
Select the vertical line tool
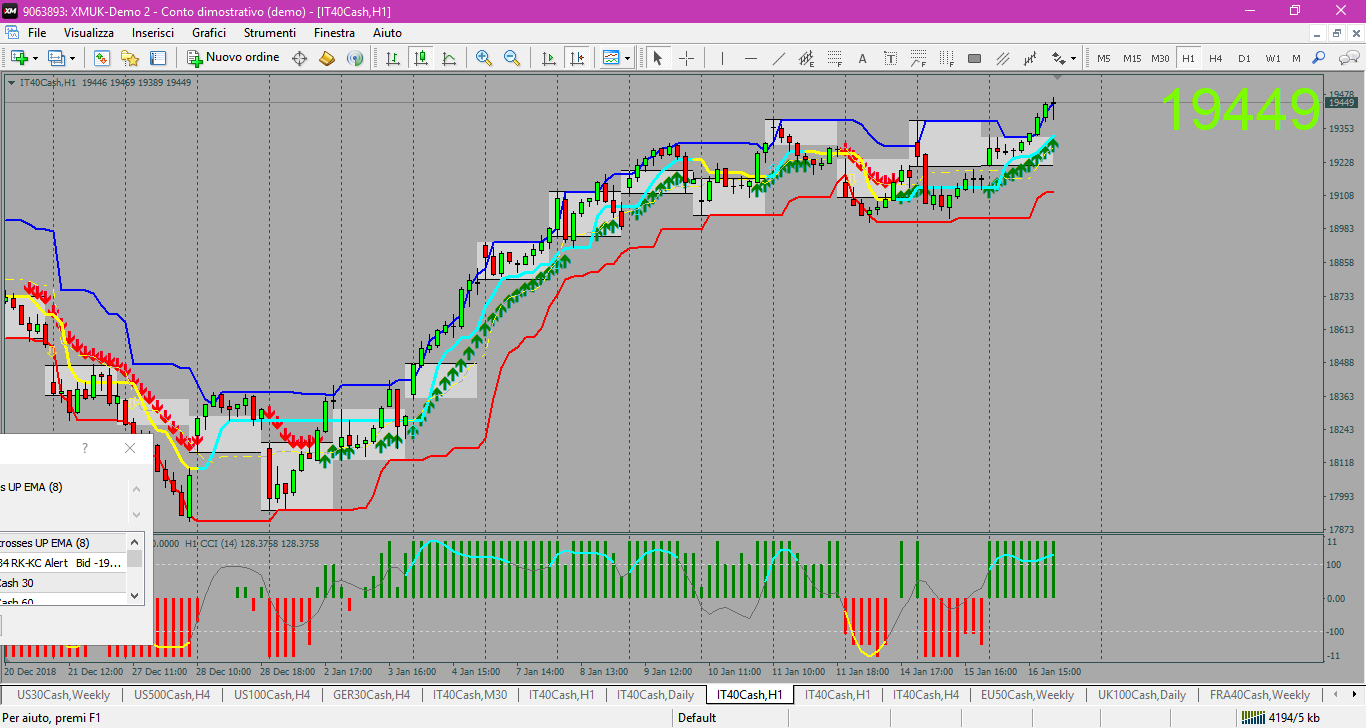722,58
